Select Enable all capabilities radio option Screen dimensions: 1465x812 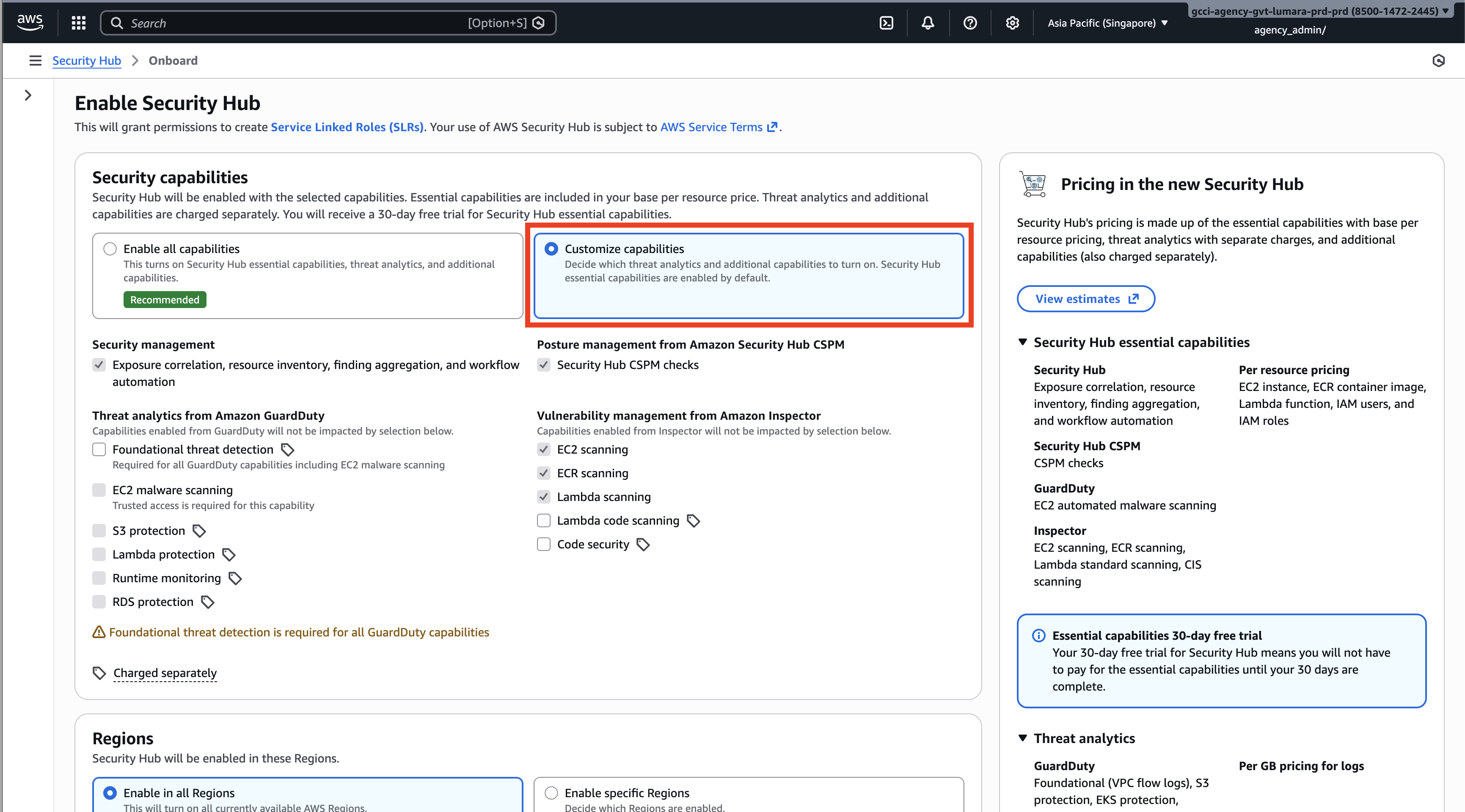(110, 249)
